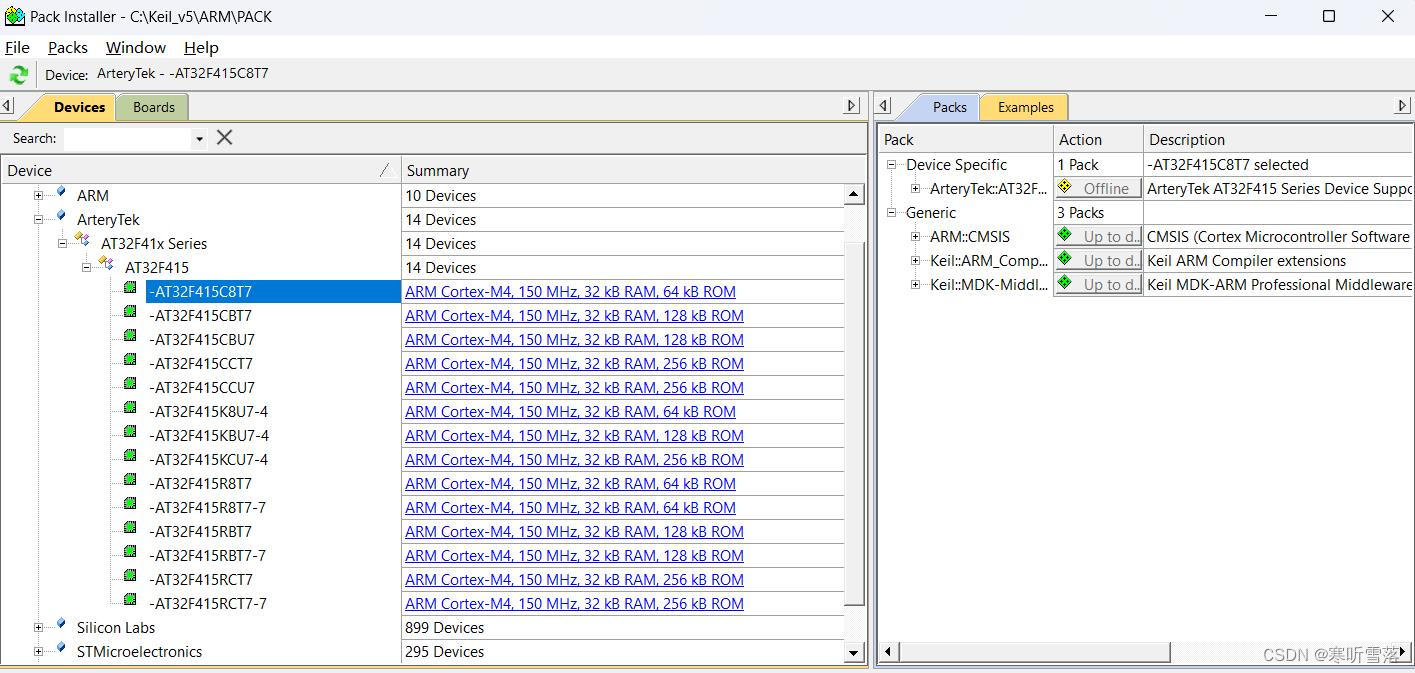Switch to the Examples tab
This screenshot has height=673, width=1415.
point(1026,107)
